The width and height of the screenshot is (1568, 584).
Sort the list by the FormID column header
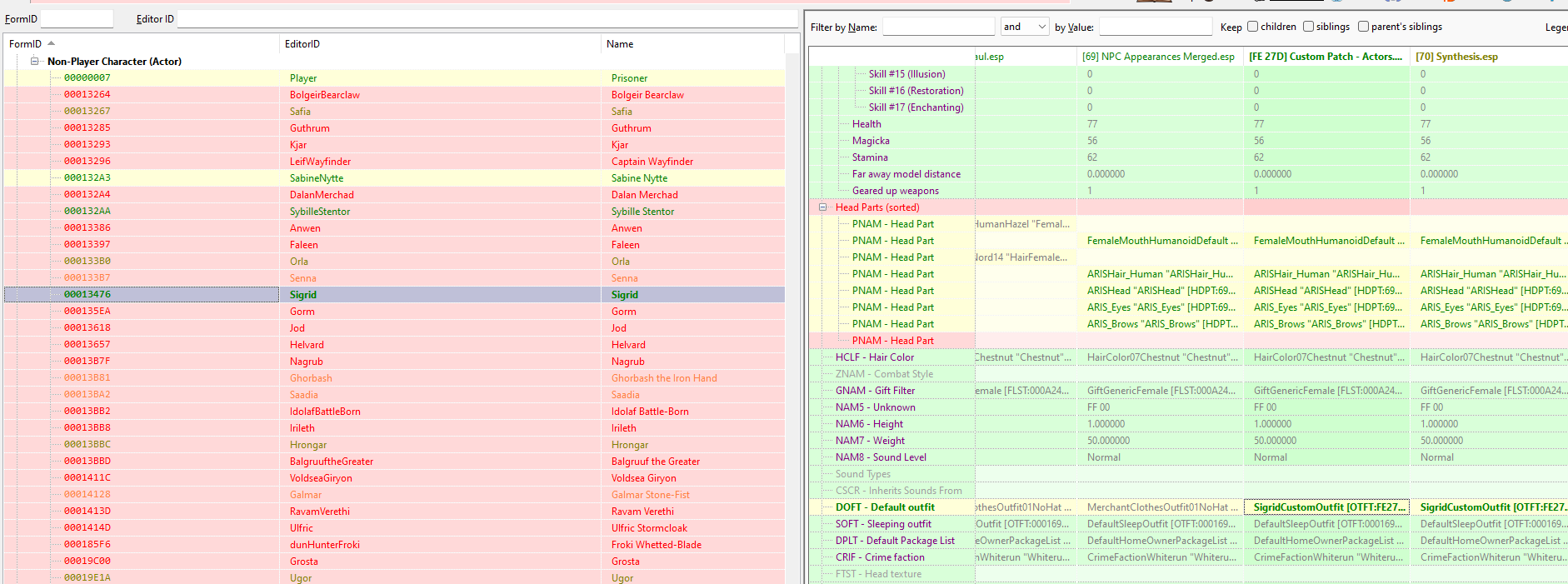pos(142,44)
